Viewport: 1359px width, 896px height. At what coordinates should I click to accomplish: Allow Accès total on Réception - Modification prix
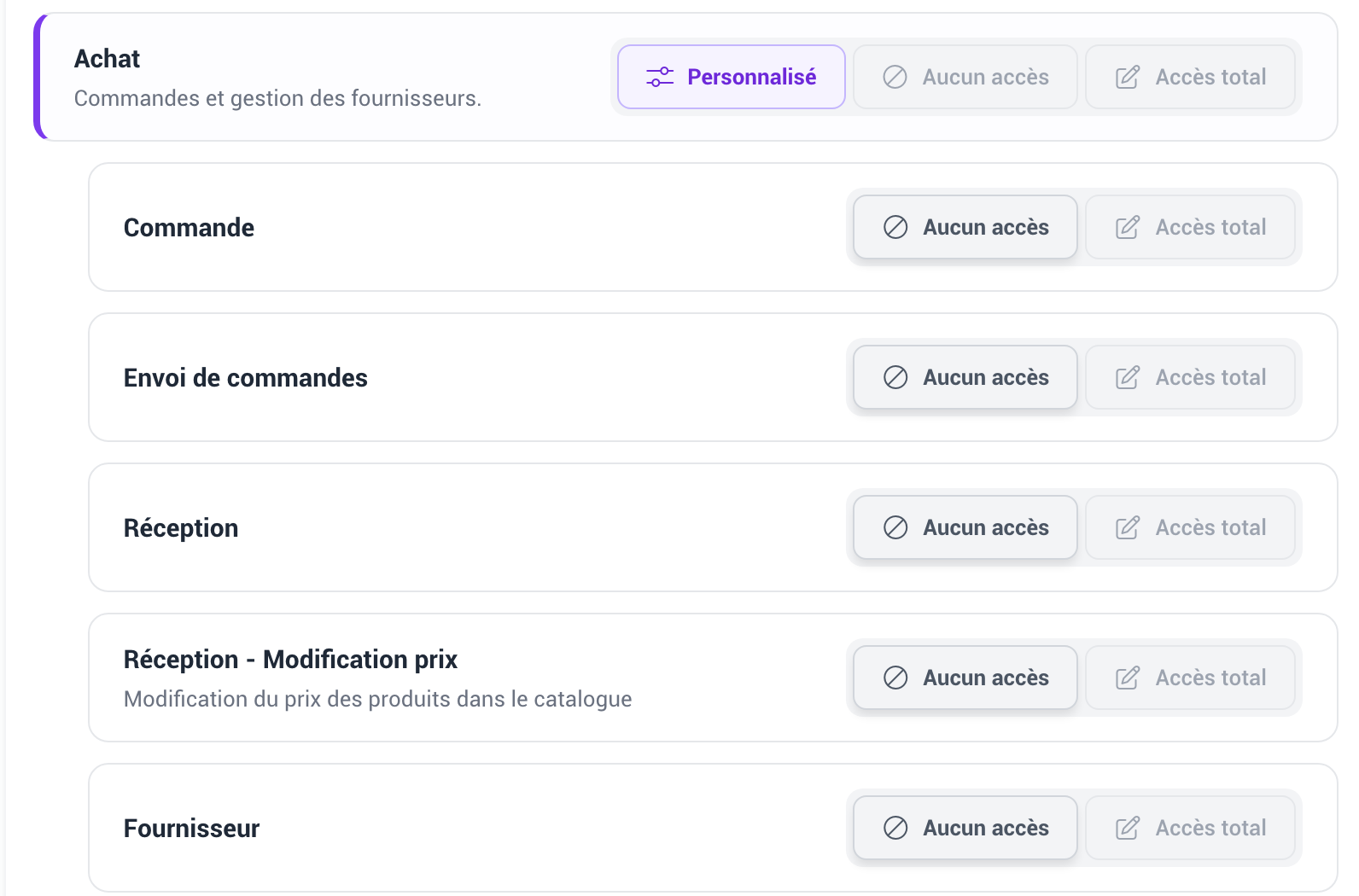(x=1190, y=678)
